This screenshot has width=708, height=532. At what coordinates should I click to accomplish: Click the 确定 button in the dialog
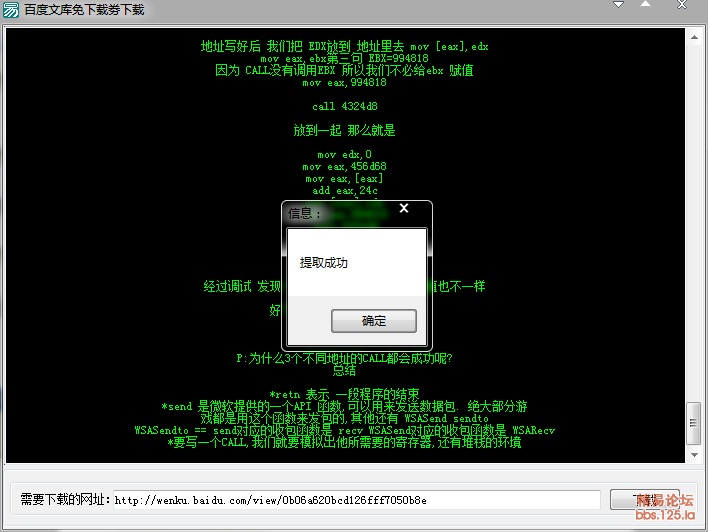[x=373, y=321]
